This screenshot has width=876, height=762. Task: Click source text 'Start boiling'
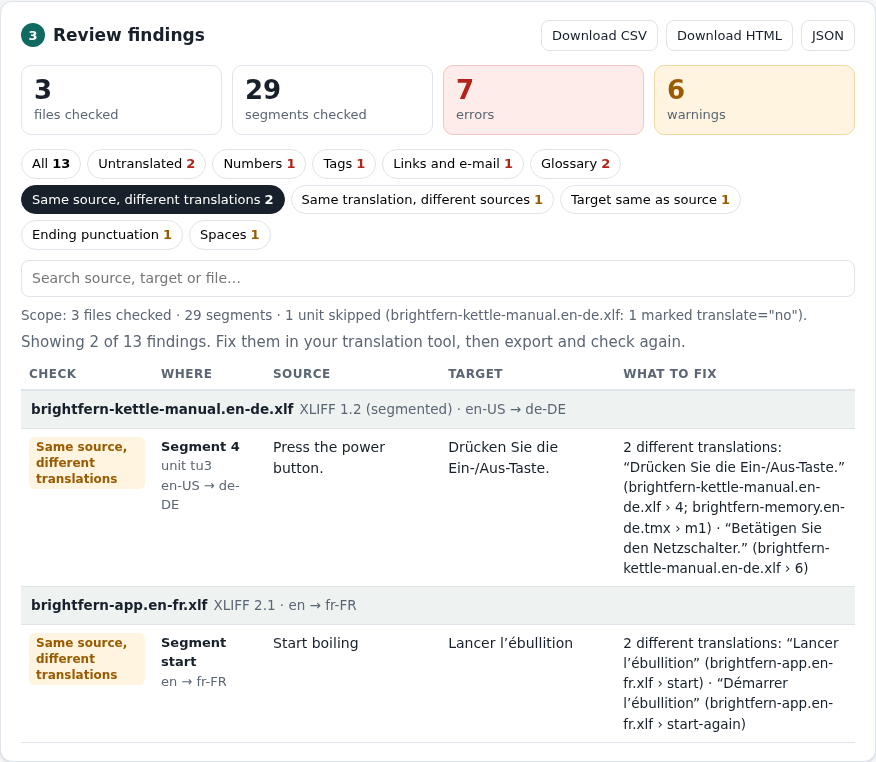[316, 643]
